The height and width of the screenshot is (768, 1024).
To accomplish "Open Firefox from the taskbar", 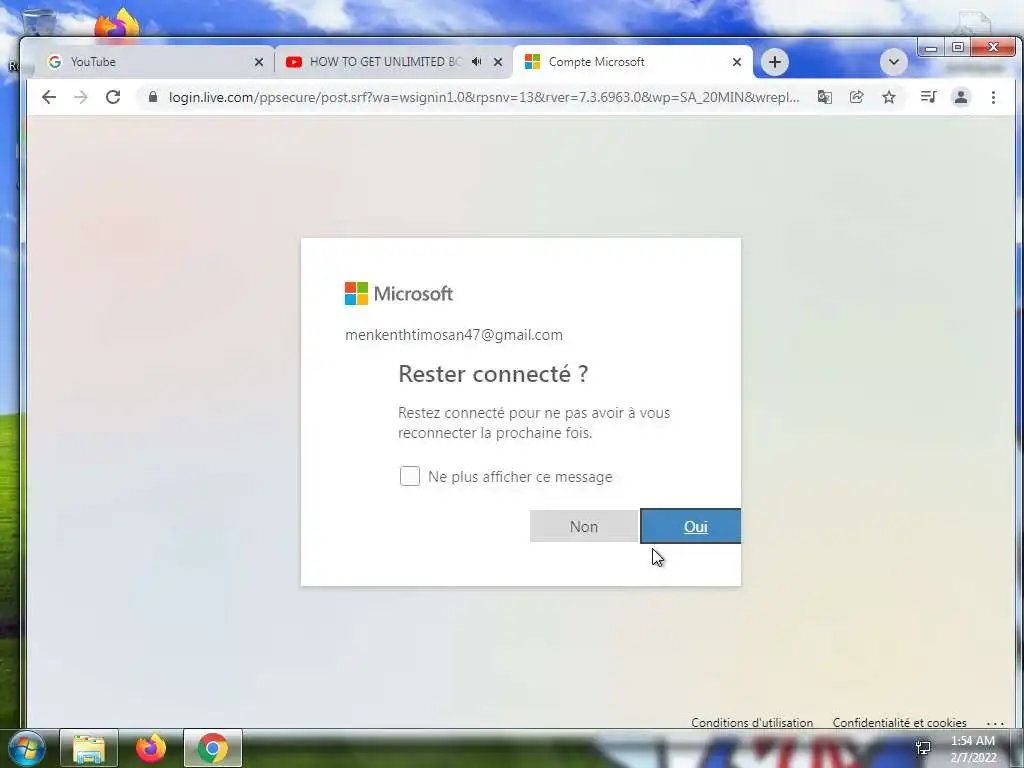I will (150, 748).
